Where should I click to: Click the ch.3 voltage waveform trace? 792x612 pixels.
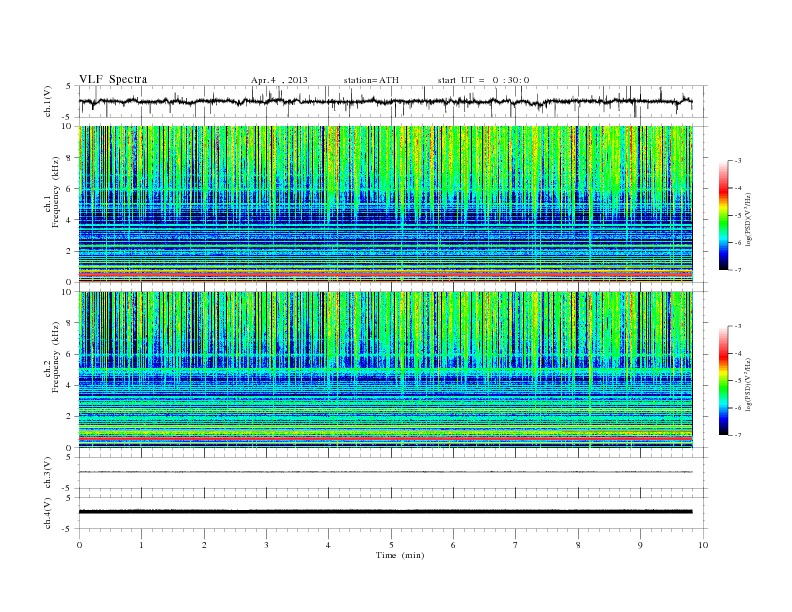click(x=386, y=472)
